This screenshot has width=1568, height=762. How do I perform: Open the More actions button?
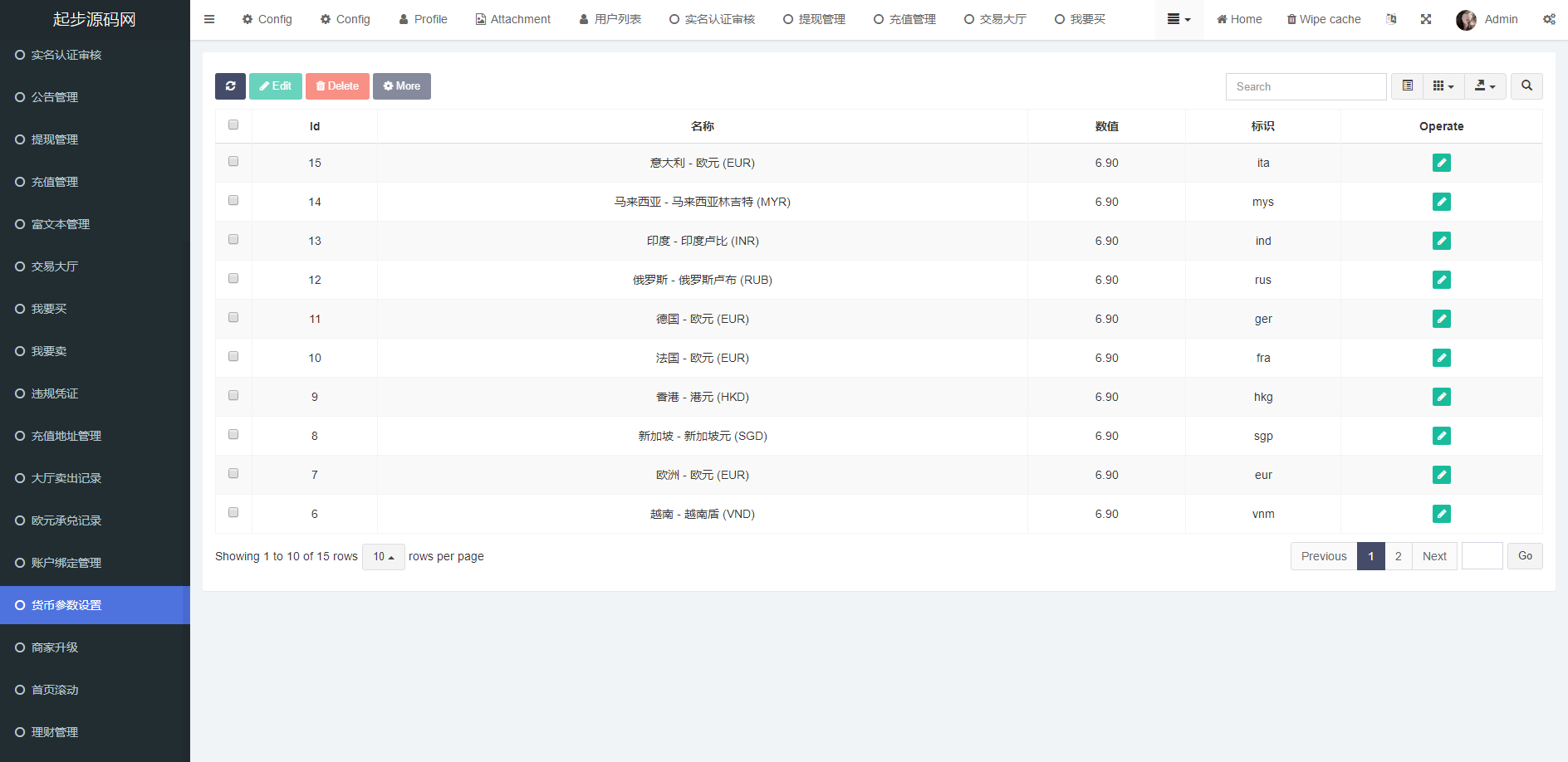(x=402, y=86)
